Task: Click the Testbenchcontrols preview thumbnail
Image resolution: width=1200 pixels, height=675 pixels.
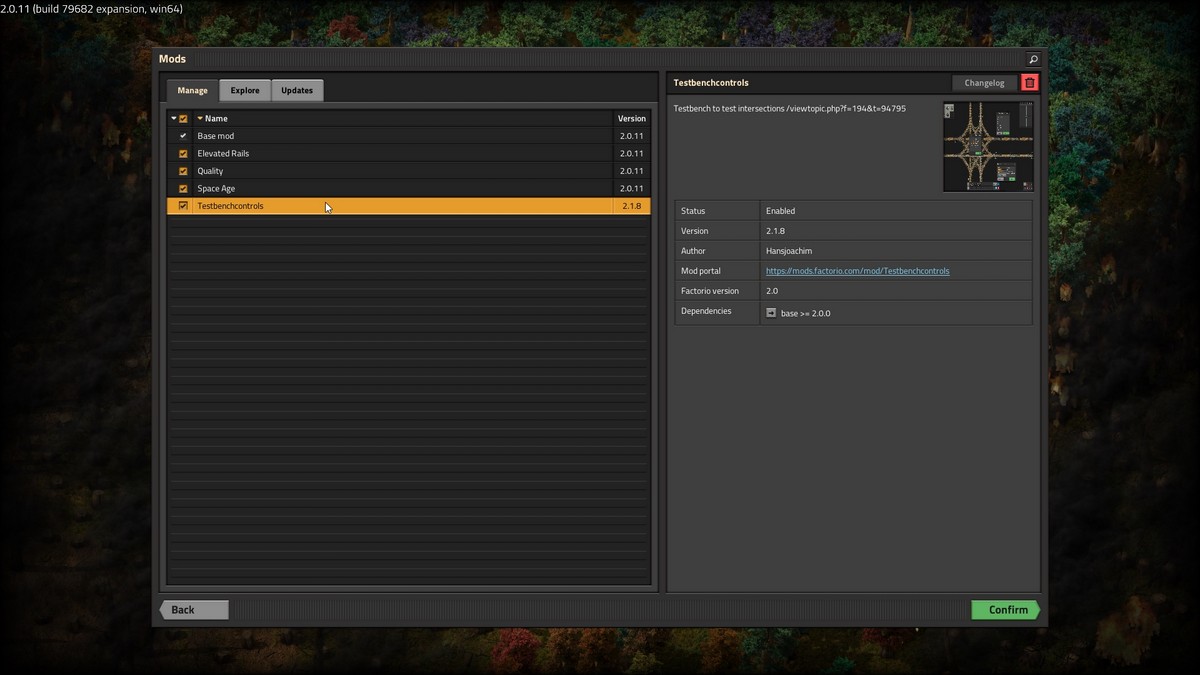Action: 988,146
